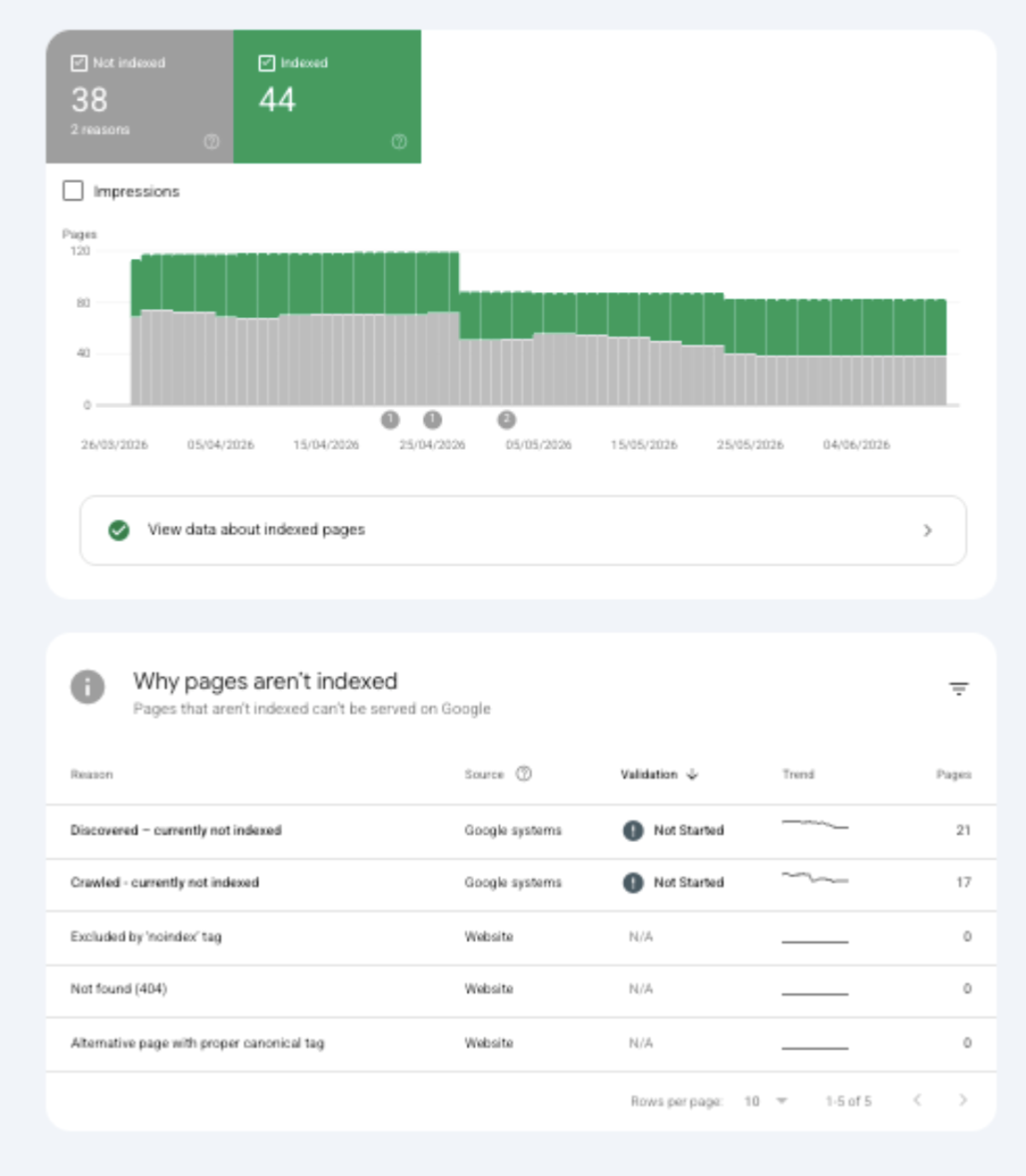Click Not Started status icon for Discovered row
Screen dimensions: 1026x1176
pyautogui.click(x=633, y=830)
